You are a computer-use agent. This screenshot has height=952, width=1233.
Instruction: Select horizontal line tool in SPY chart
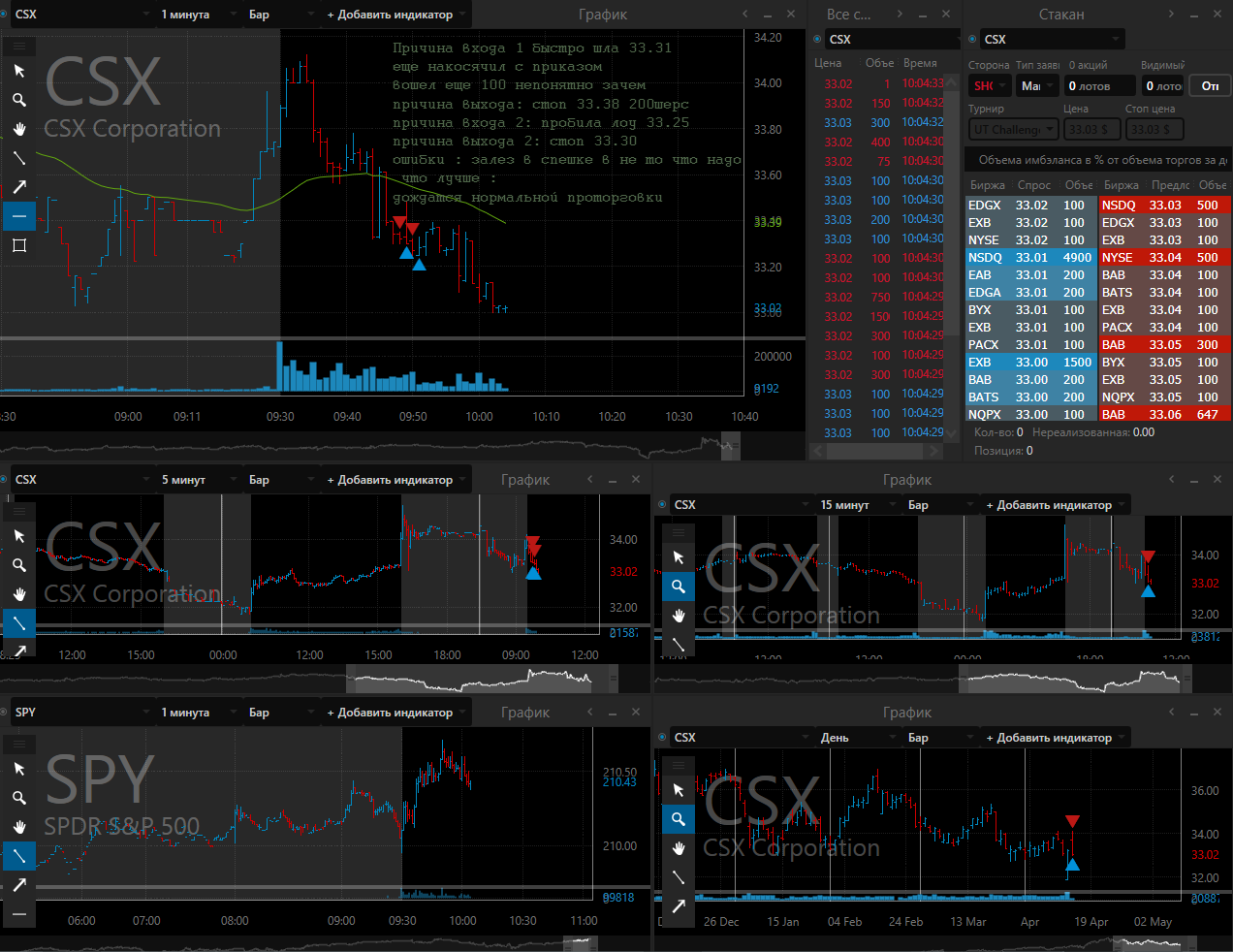click(x=19, y=913)
